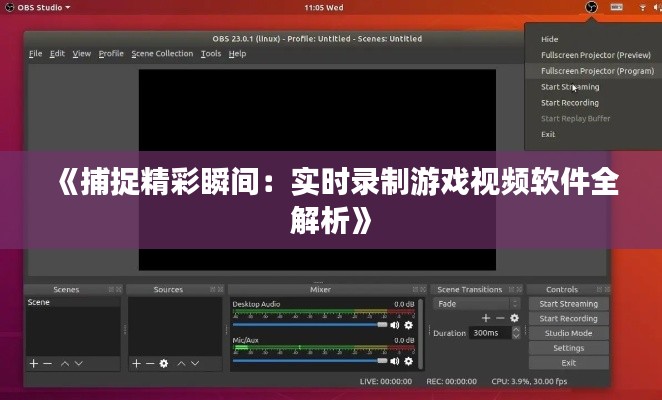Screen dimensions: 662x400
Task: Open Desktop Audio settings gear
Action: point(408,325)
